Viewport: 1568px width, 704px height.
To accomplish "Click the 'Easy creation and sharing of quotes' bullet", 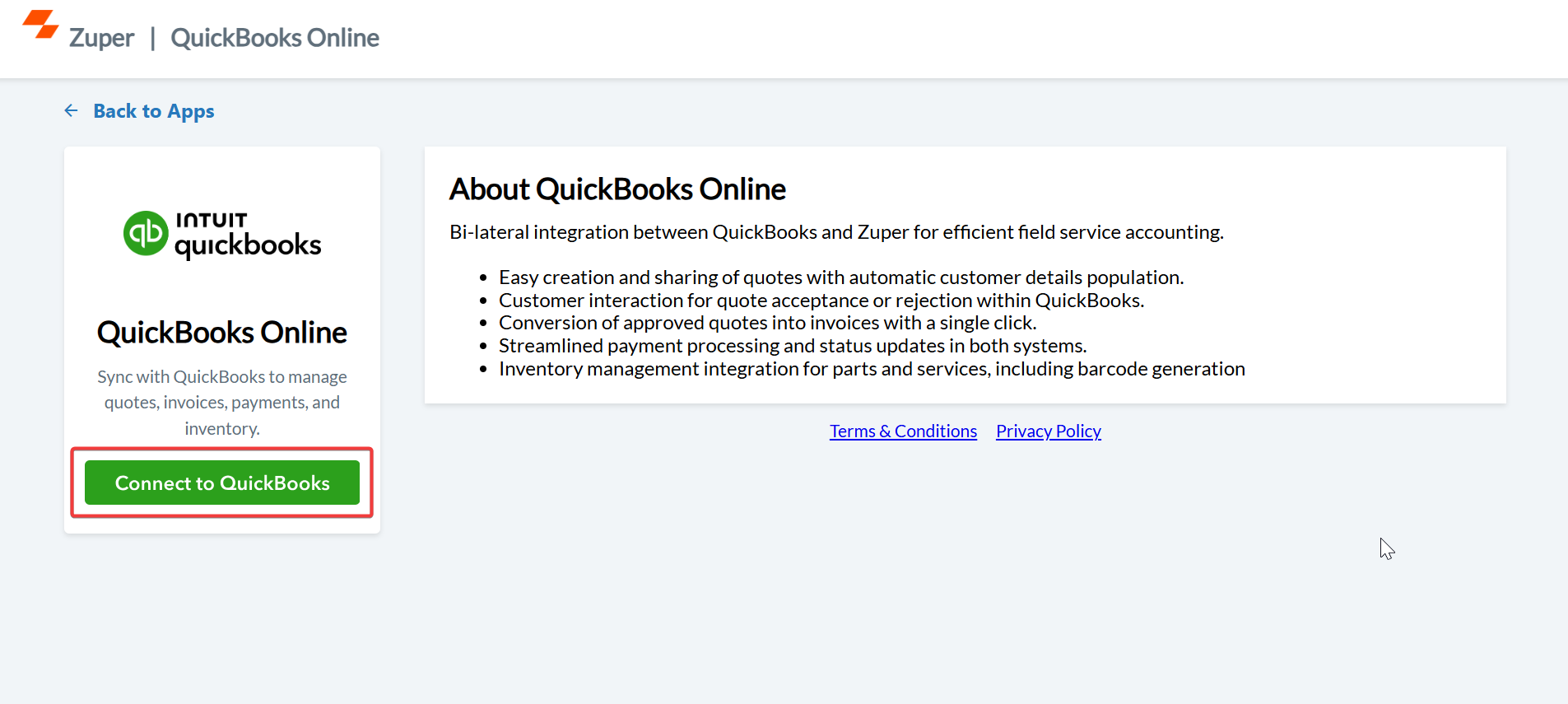I will click(x=841, y=277).
